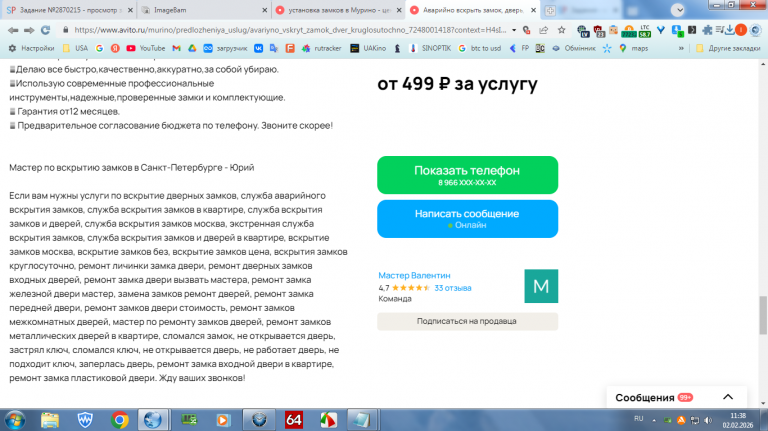768x431 pixels.
Task: Open the rutracker bookmark
Action: pos(321,48)
